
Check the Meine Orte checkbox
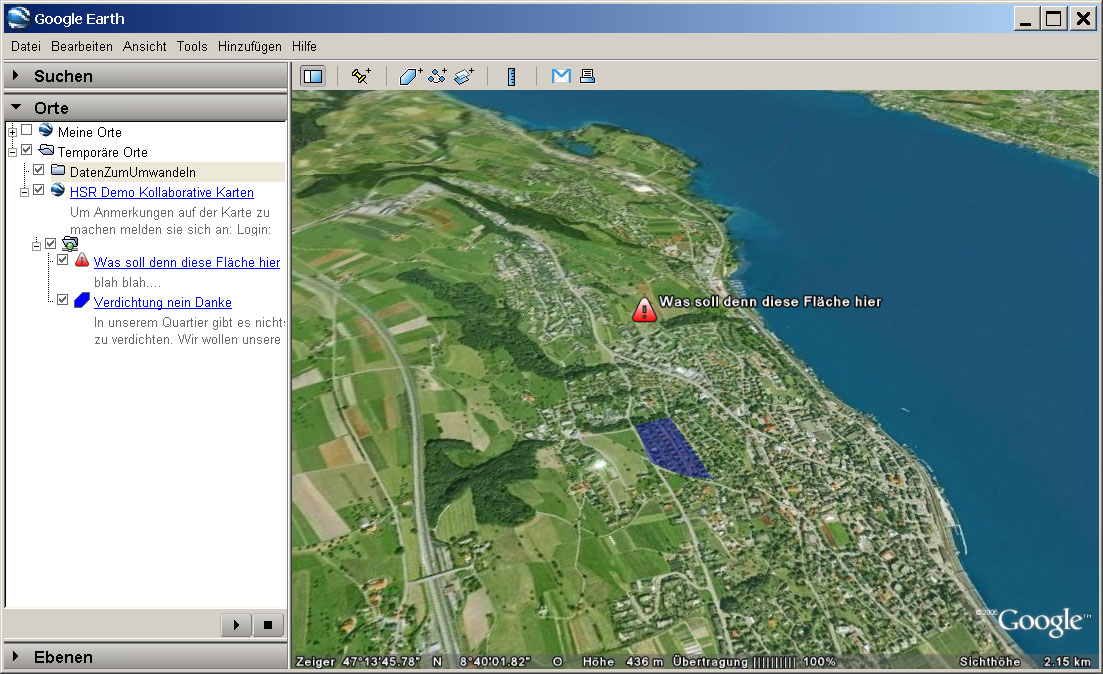pyautogui.click(x=27, y=131)
